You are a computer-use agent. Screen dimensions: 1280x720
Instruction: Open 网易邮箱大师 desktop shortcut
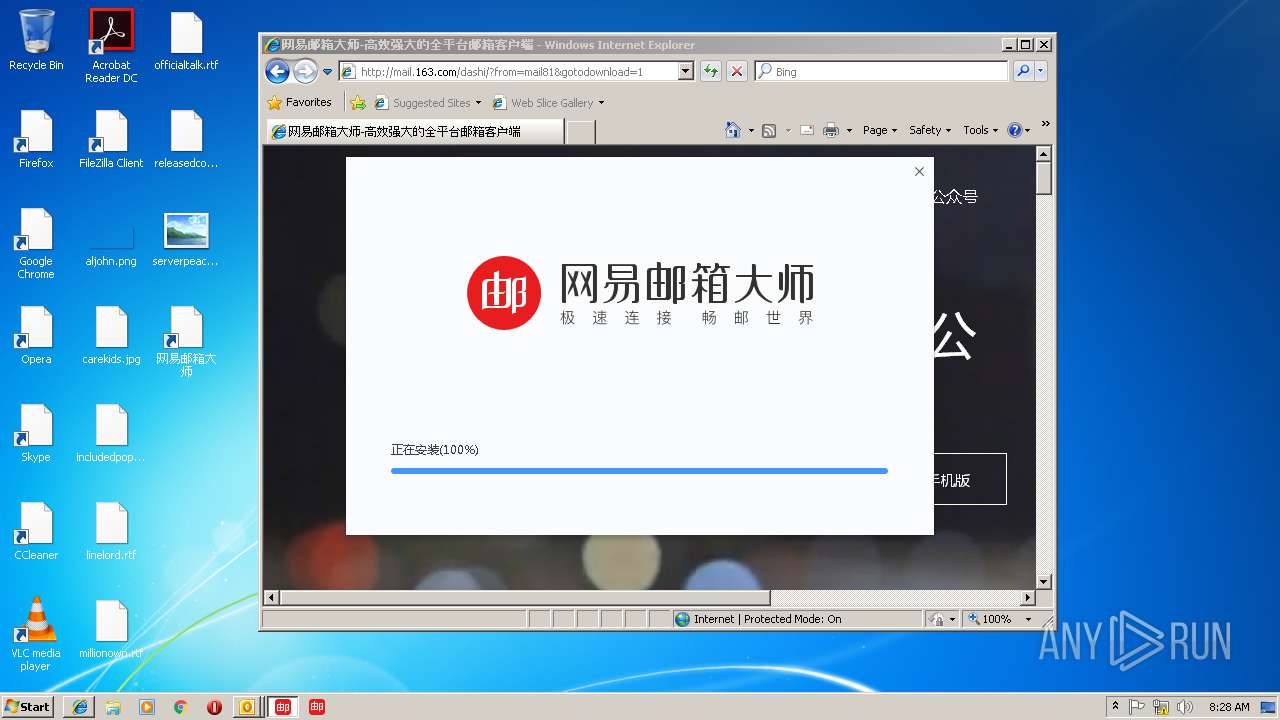[x=186, y=341]
